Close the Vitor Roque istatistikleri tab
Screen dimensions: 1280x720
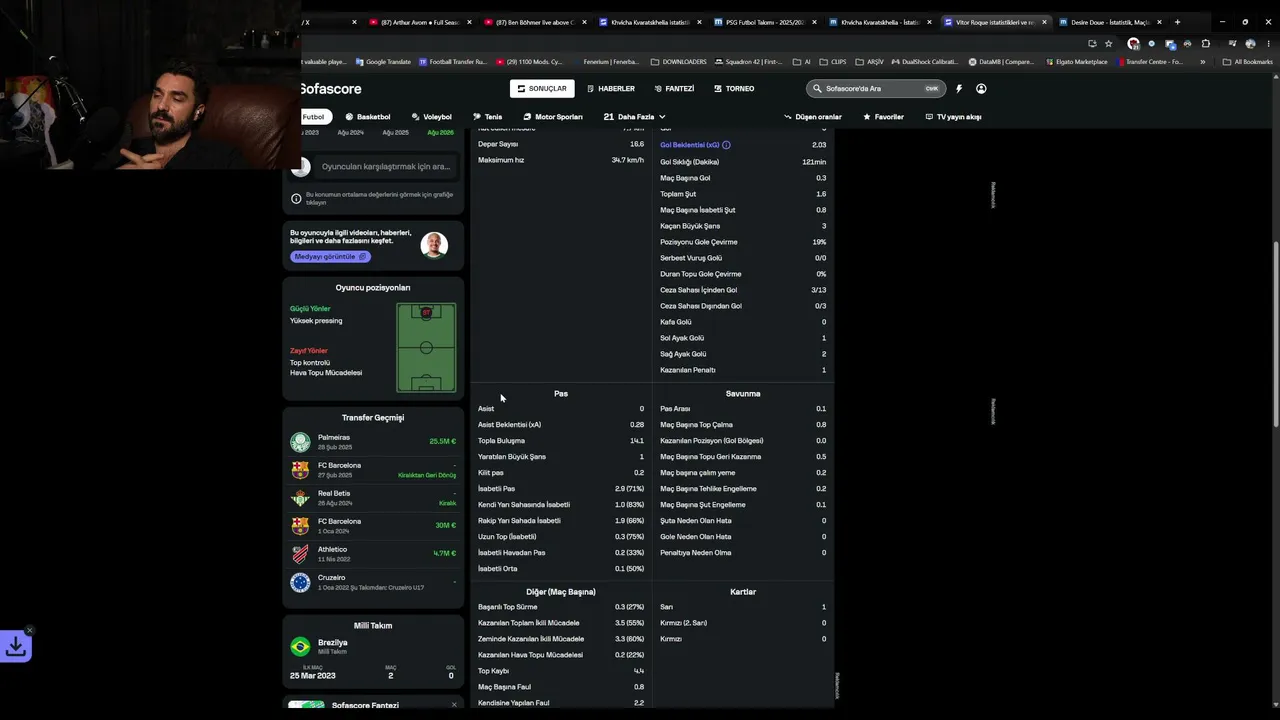click(x=1045, y=22)
